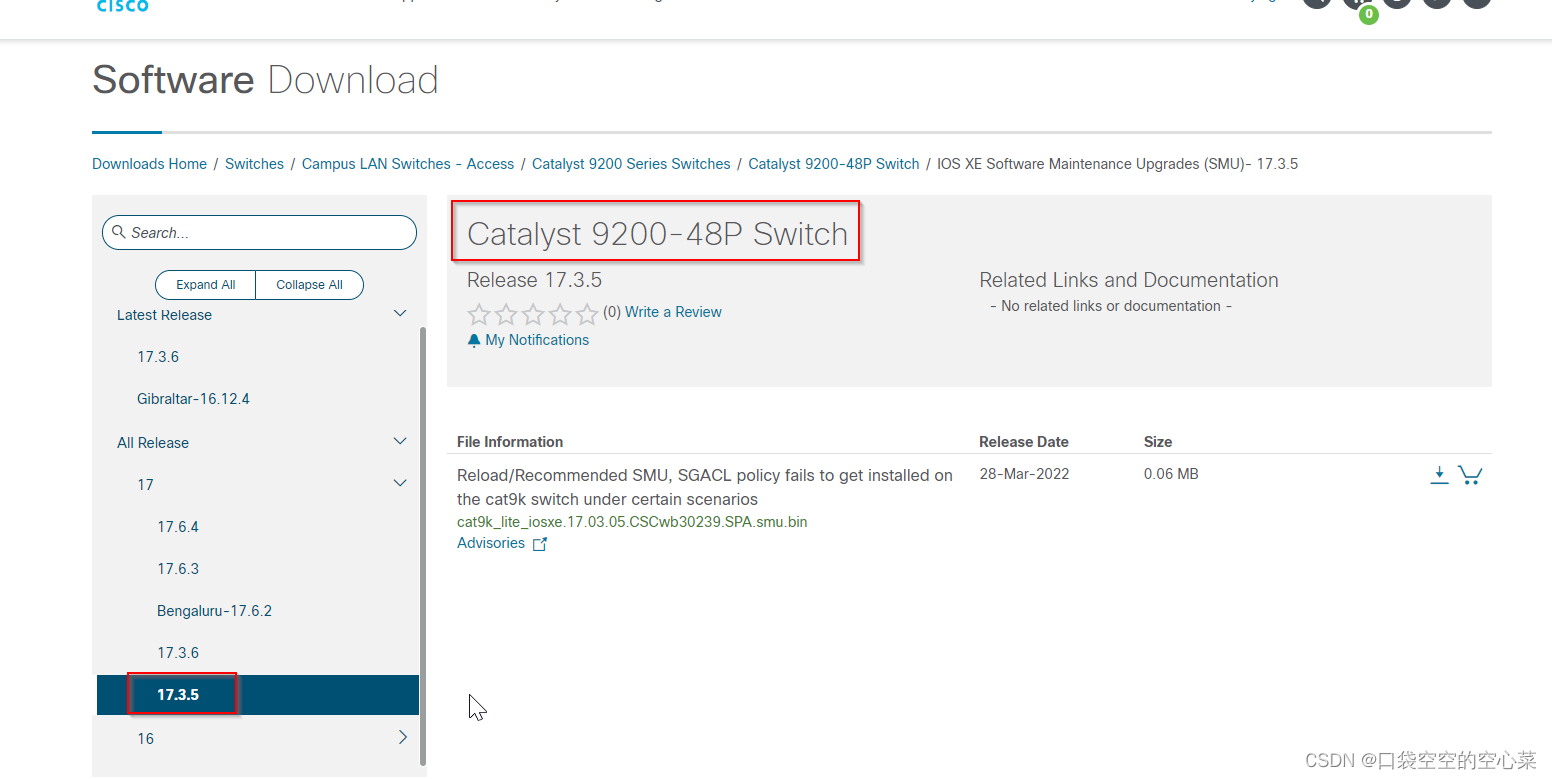The image size is (1552, 779).
Task: Click the Cisco logo in the header
Action: 122,6
